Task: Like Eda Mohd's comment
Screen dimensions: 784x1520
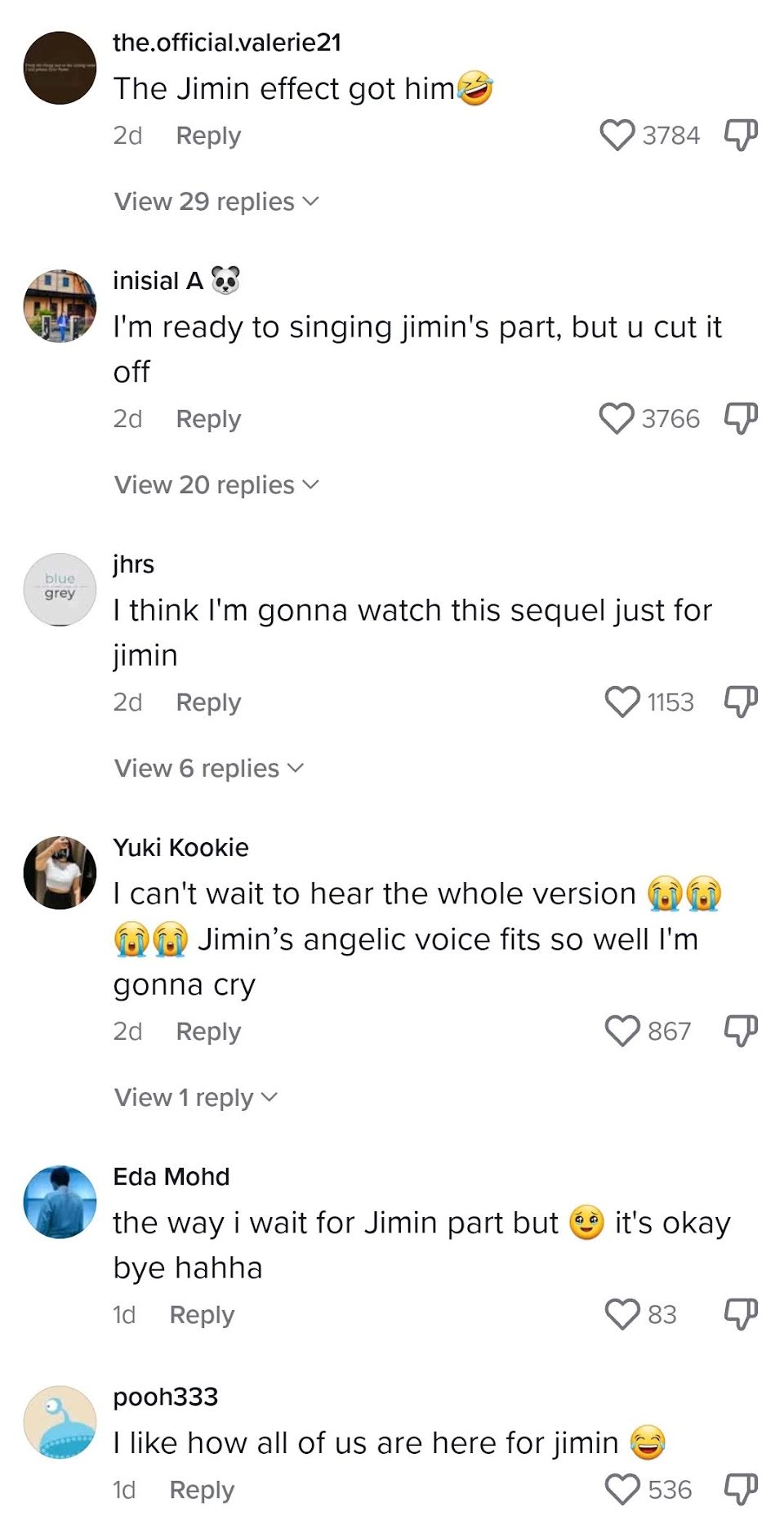Action: (x=622, y=1315)
